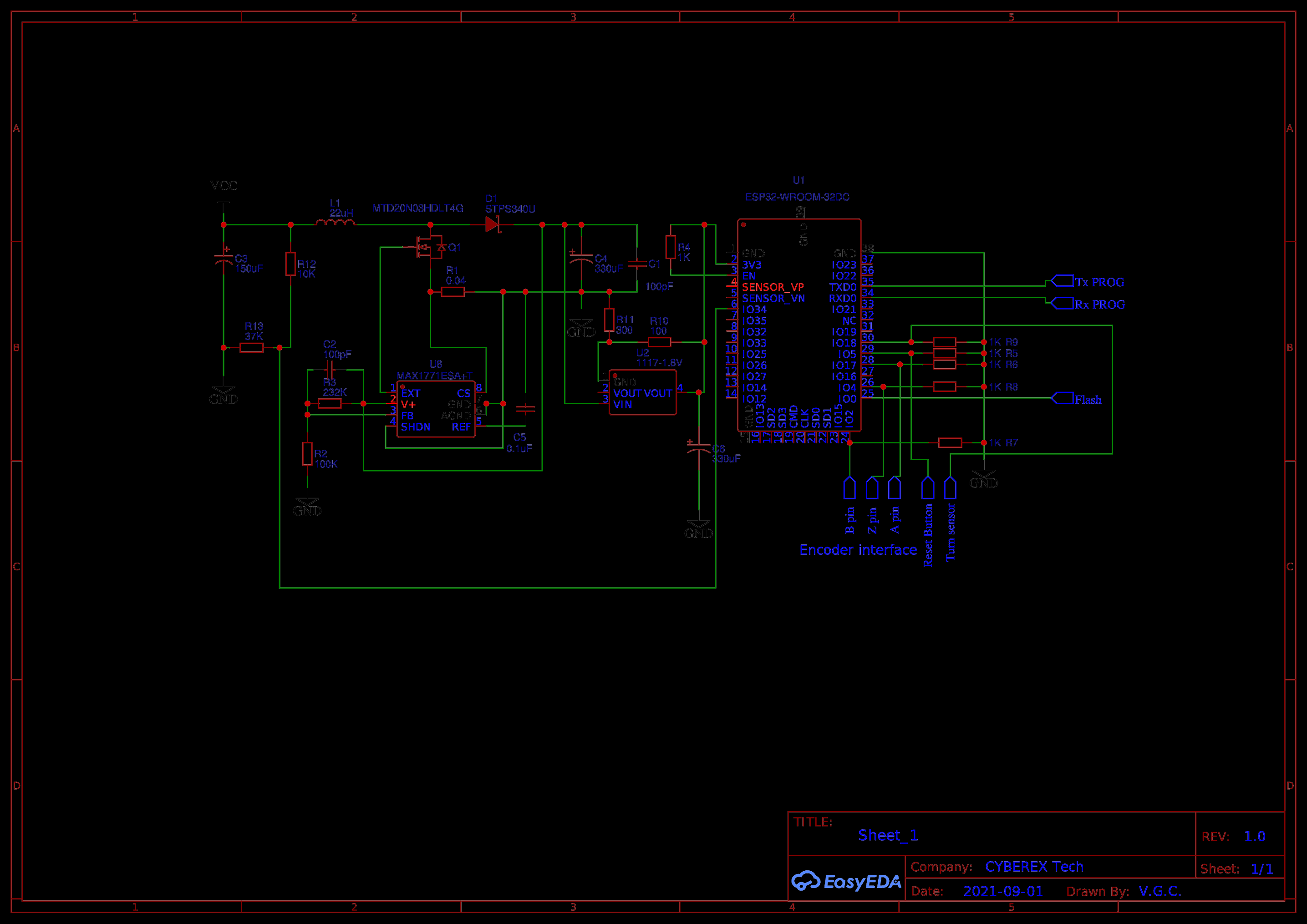Image resolution: width=1307 pixels, height=924 pixels.
Task: Click the R12 10K resistor symbol
Action: pos(291,264)
